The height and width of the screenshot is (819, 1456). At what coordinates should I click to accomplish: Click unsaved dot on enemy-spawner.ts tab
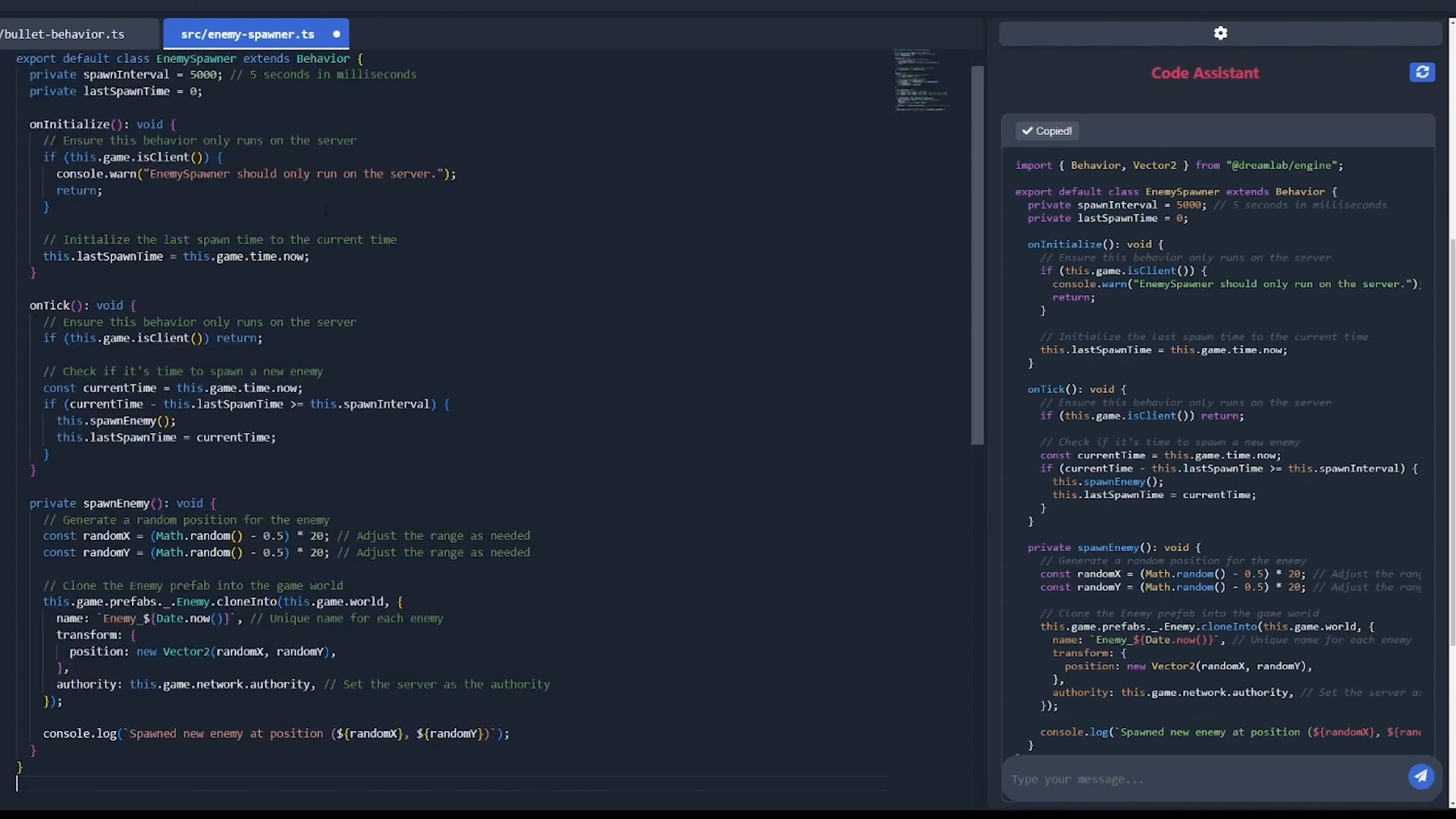pos(336,34)
